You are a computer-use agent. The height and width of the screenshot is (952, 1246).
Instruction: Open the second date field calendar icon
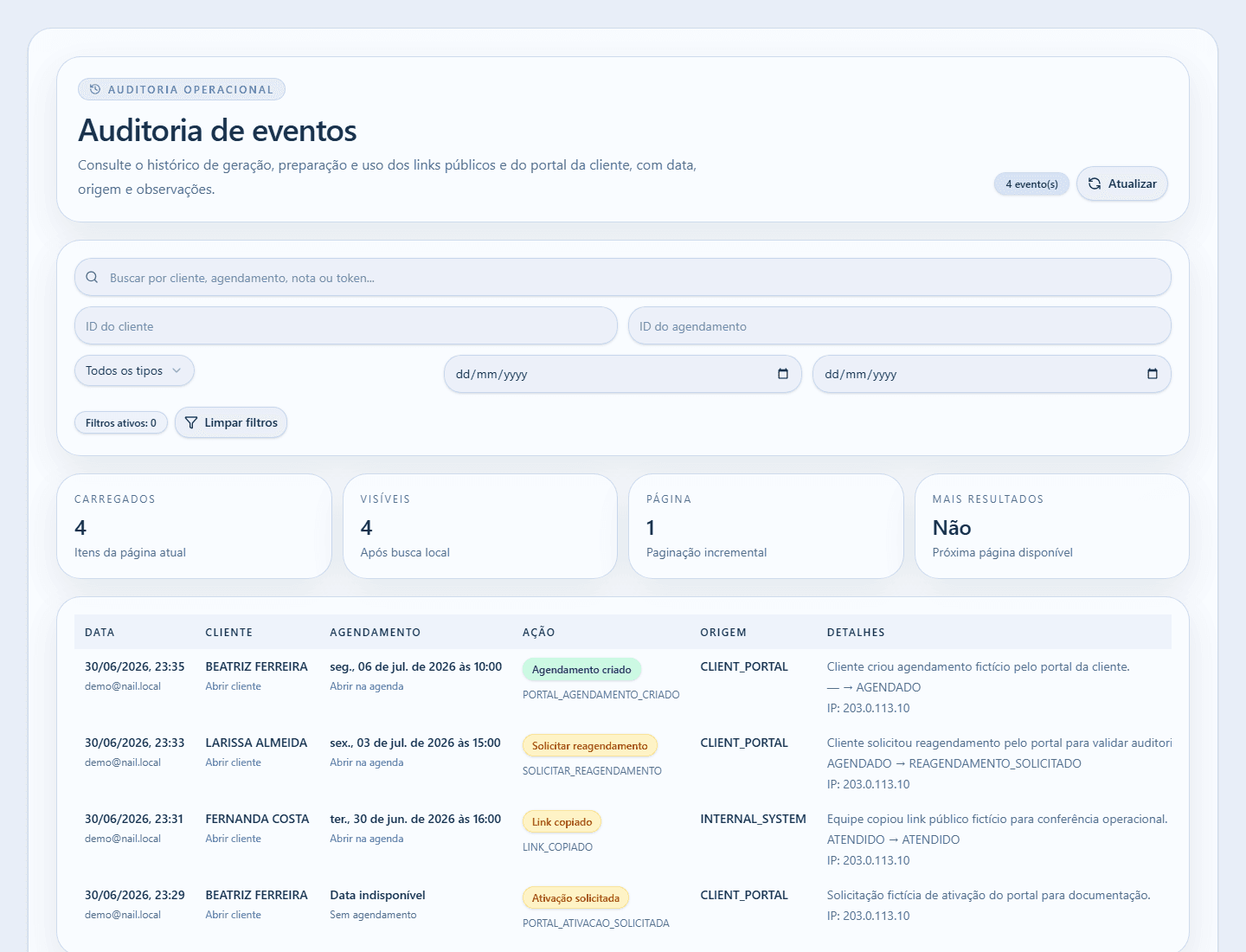click(1153, 374)
